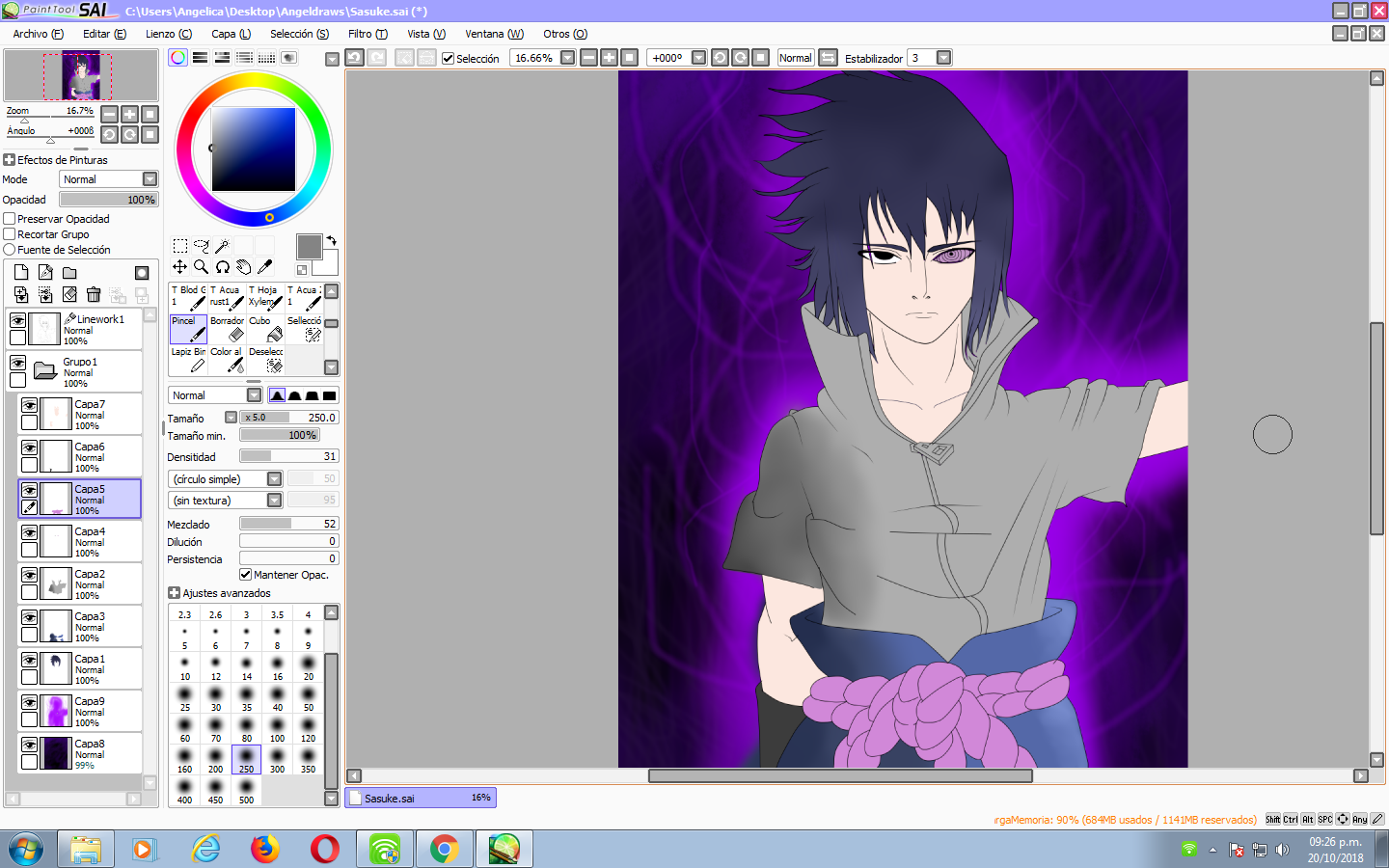Reset the navigator rotation angle
The height and width of the screenshot is (868, 1389).
(150, 134)
